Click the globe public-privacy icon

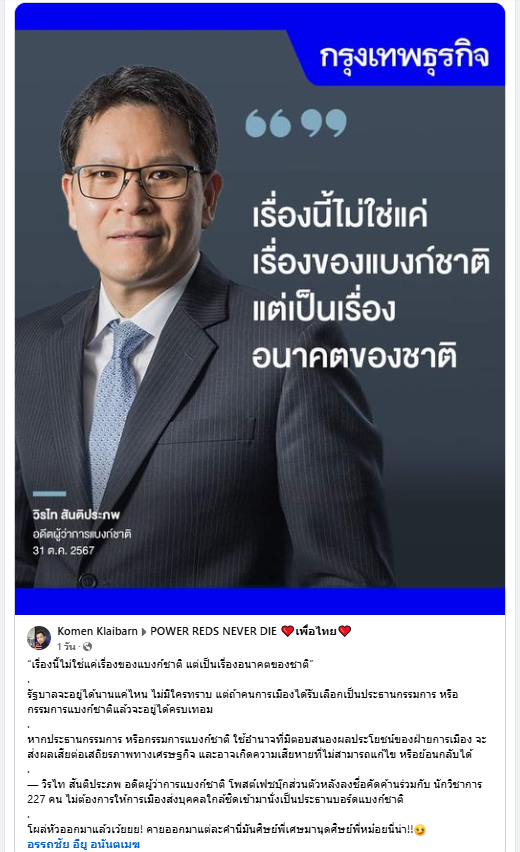click(x=87, y=647)
